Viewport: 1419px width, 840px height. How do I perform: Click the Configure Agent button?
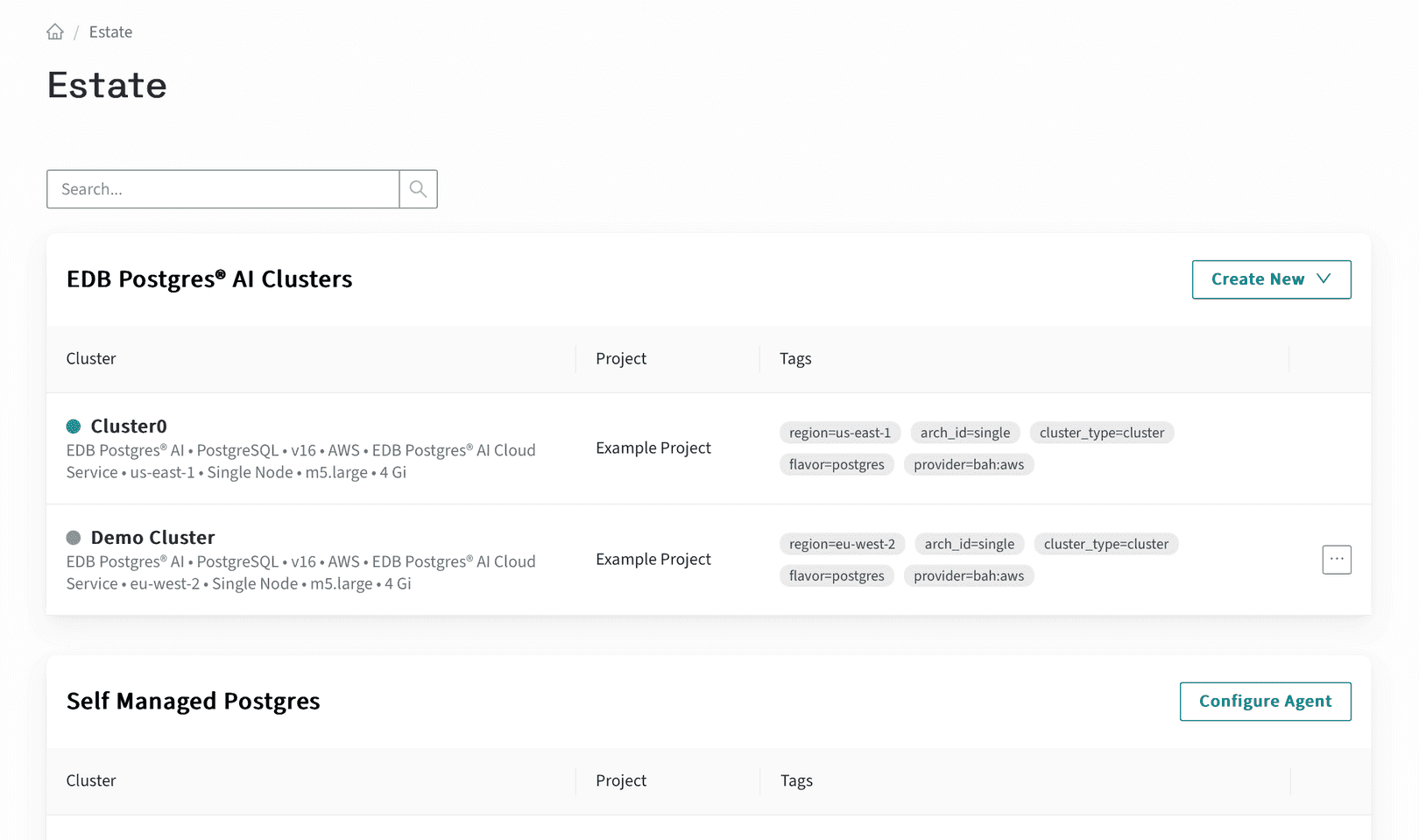(1265, 701)
